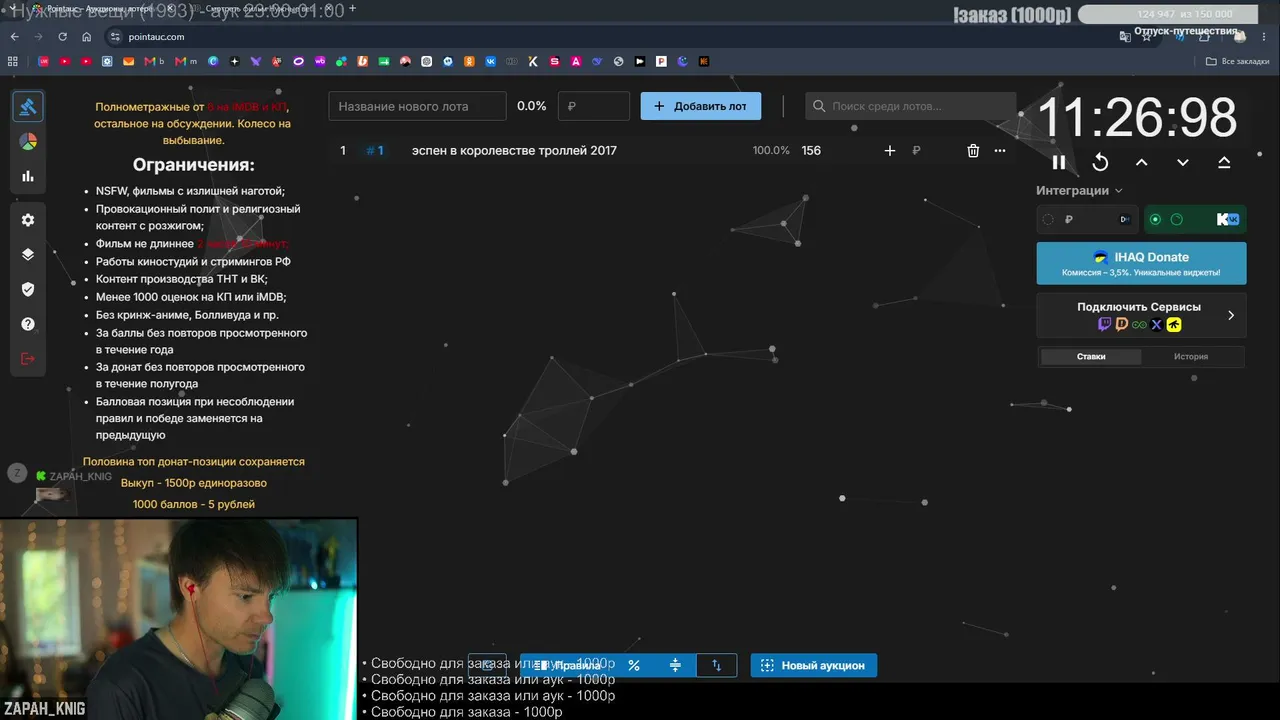Open the auction gavel sidebar page
1280x720 pixels.
click(28, 106)
